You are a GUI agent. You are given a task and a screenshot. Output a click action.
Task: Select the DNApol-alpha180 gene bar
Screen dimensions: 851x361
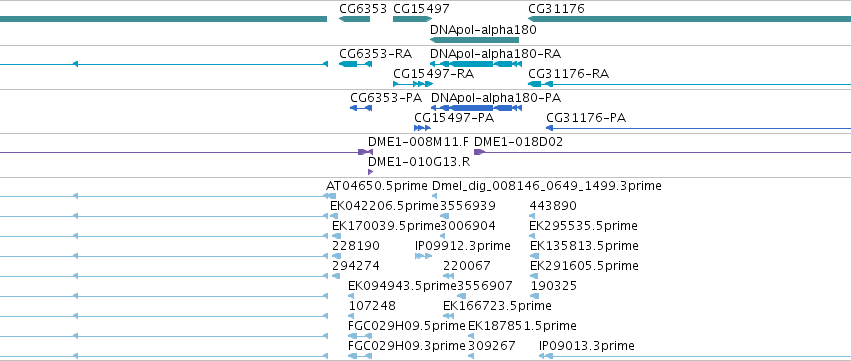[x=474, y=40]
